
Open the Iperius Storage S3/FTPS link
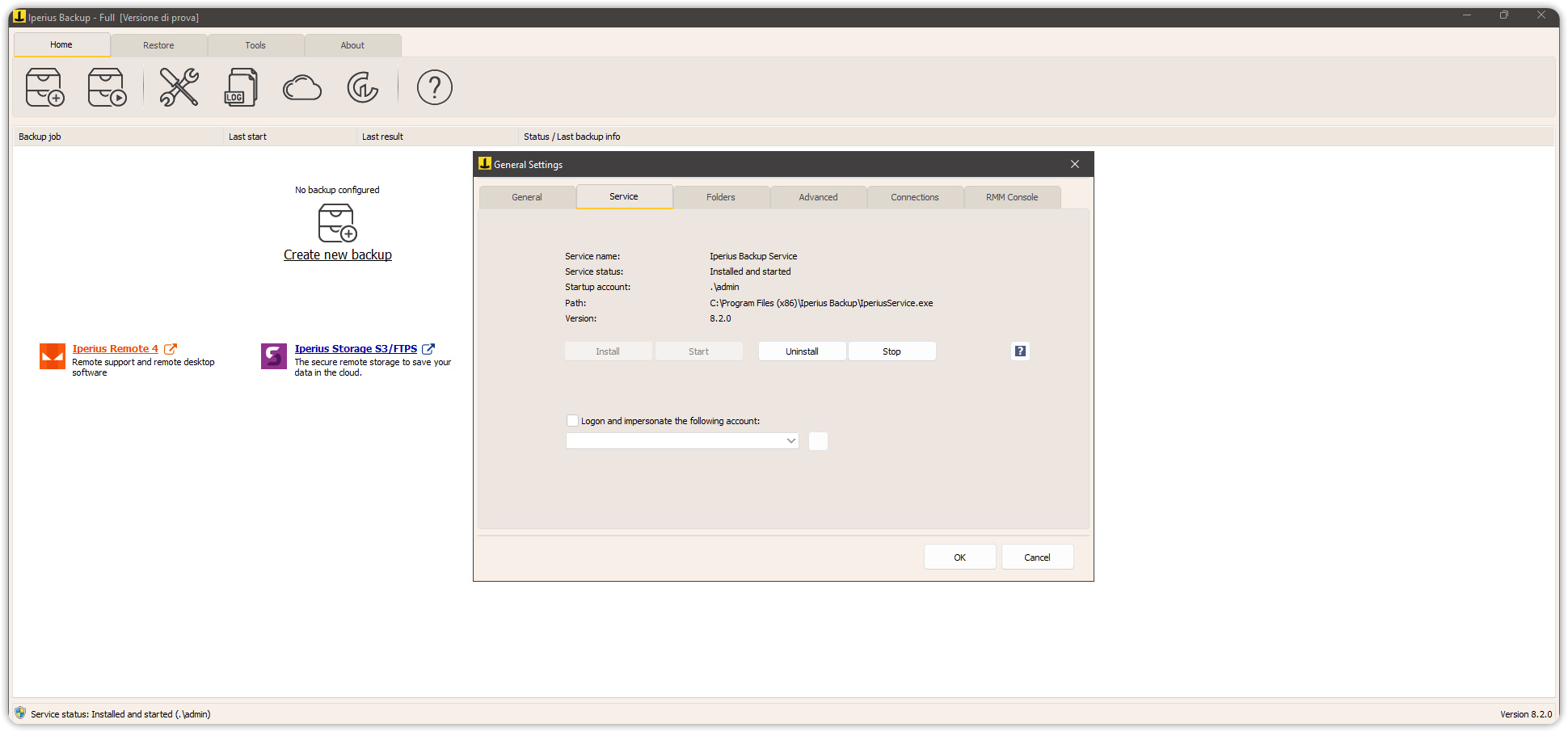[x=356, y=349]
